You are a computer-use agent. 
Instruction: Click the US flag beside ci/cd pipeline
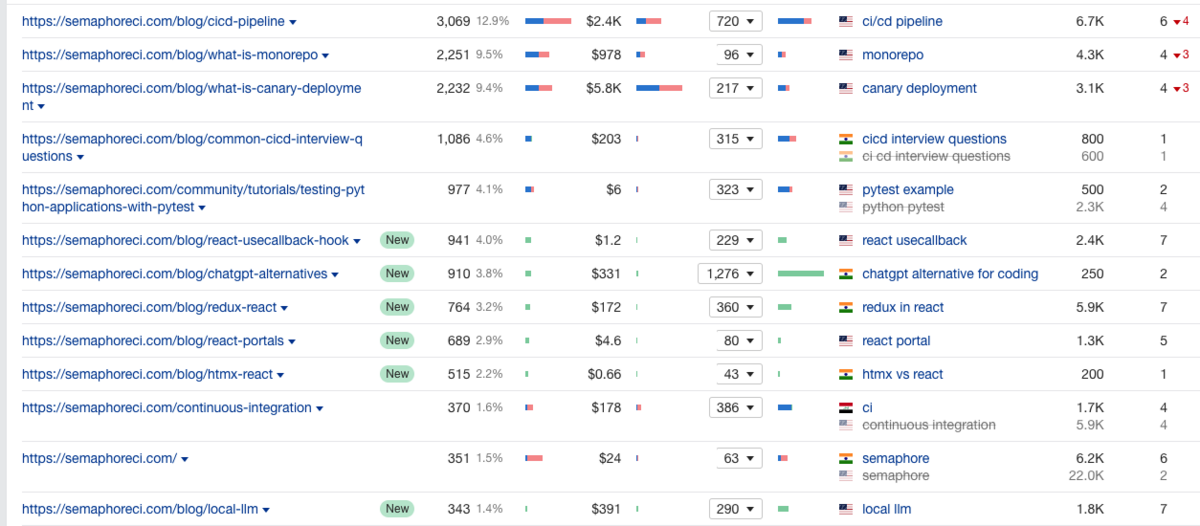click(x=845, y=21)
